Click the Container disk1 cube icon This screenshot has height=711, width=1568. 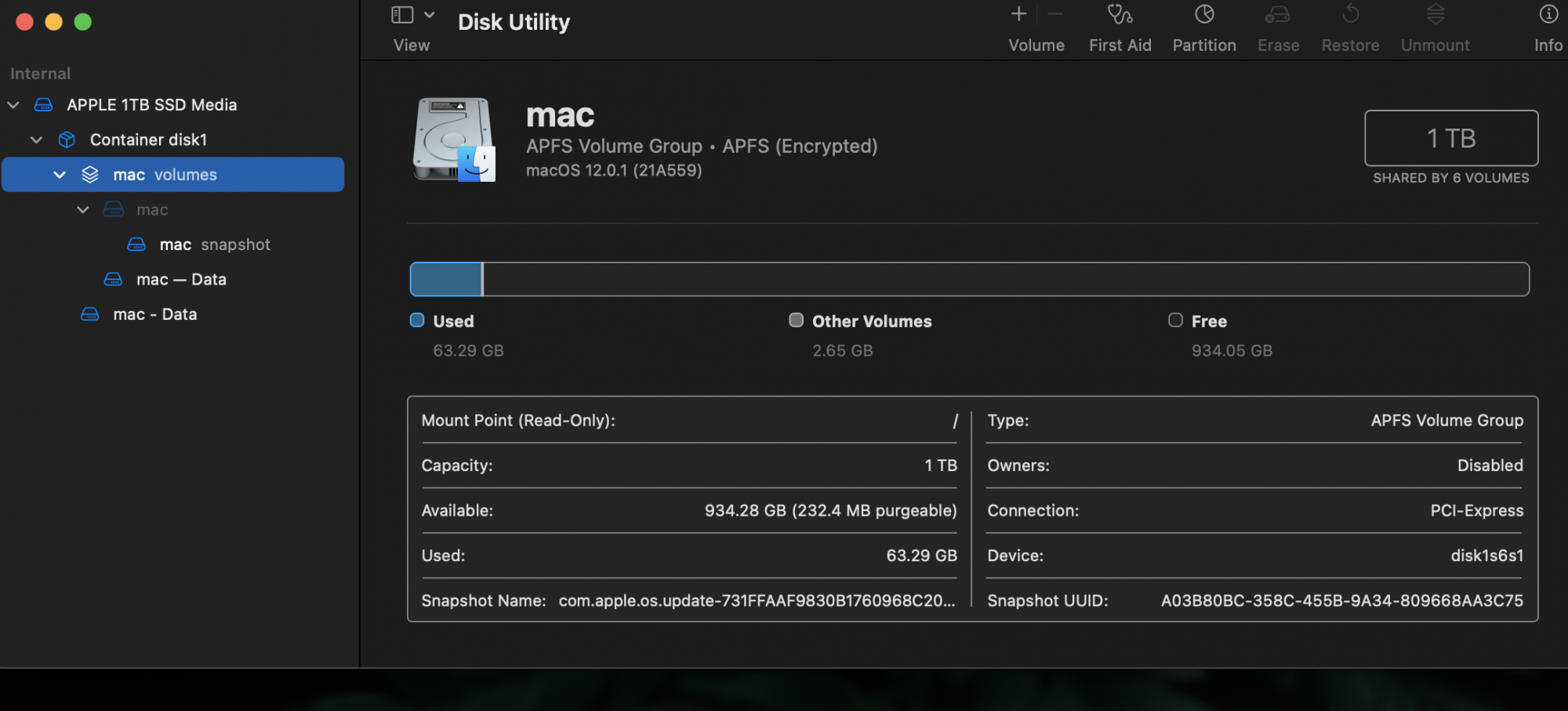pos(67,140)
